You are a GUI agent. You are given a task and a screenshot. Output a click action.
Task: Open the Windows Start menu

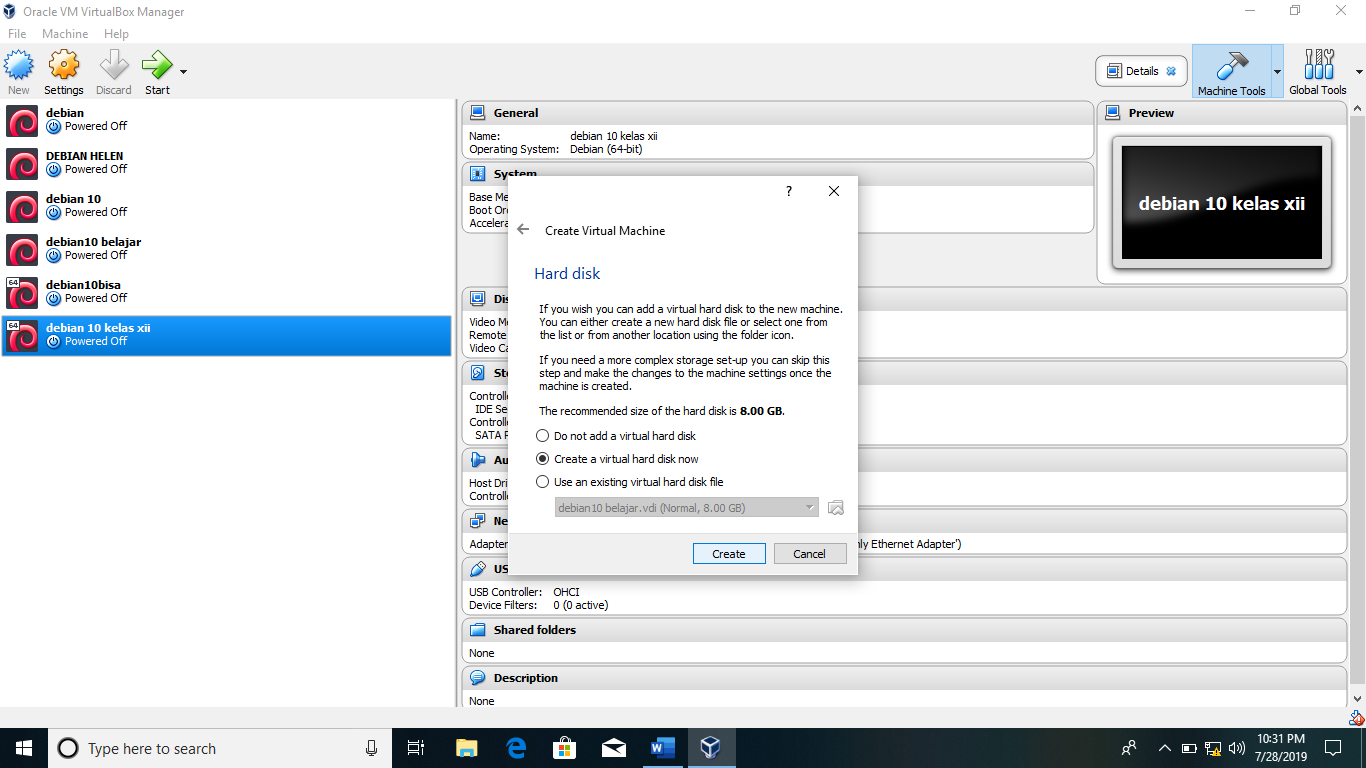pos(24,748)
